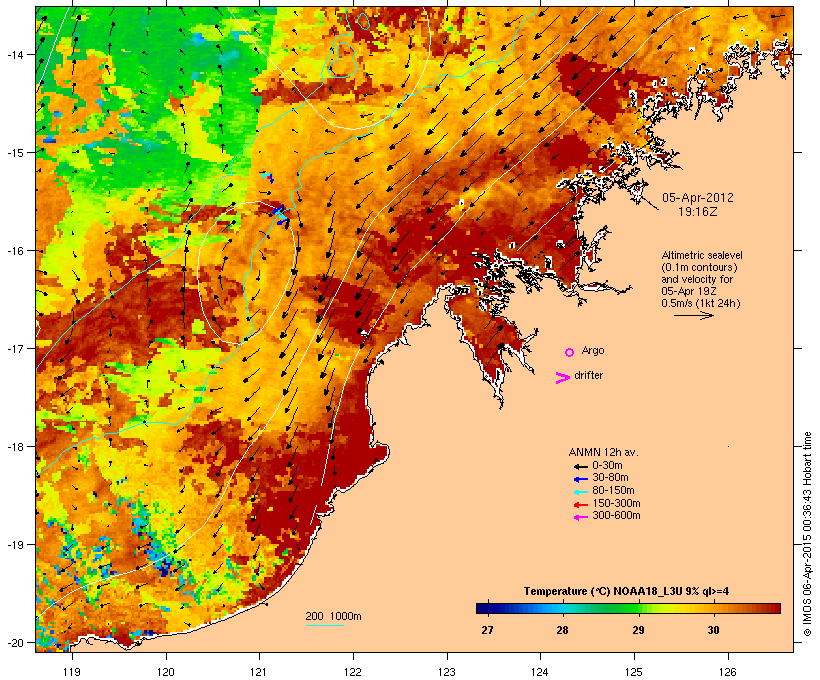Screen dimensions: 820x680
Task: Click the longitude axis label 121
Action: click(x=259, y=672)
